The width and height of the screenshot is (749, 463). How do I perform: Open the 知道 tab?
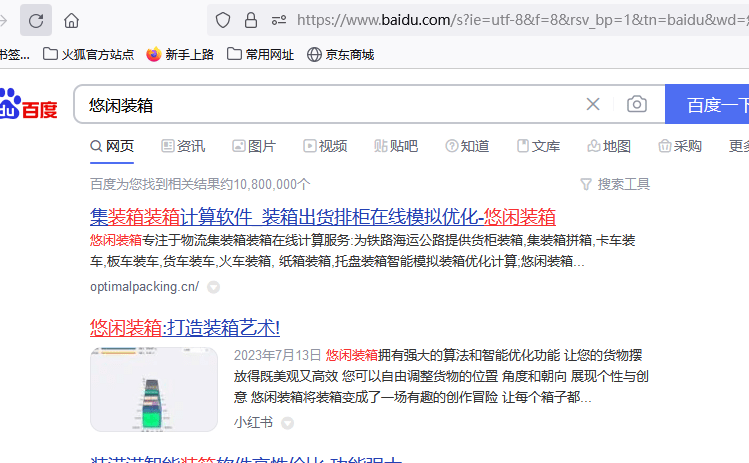tap(467, 146)
